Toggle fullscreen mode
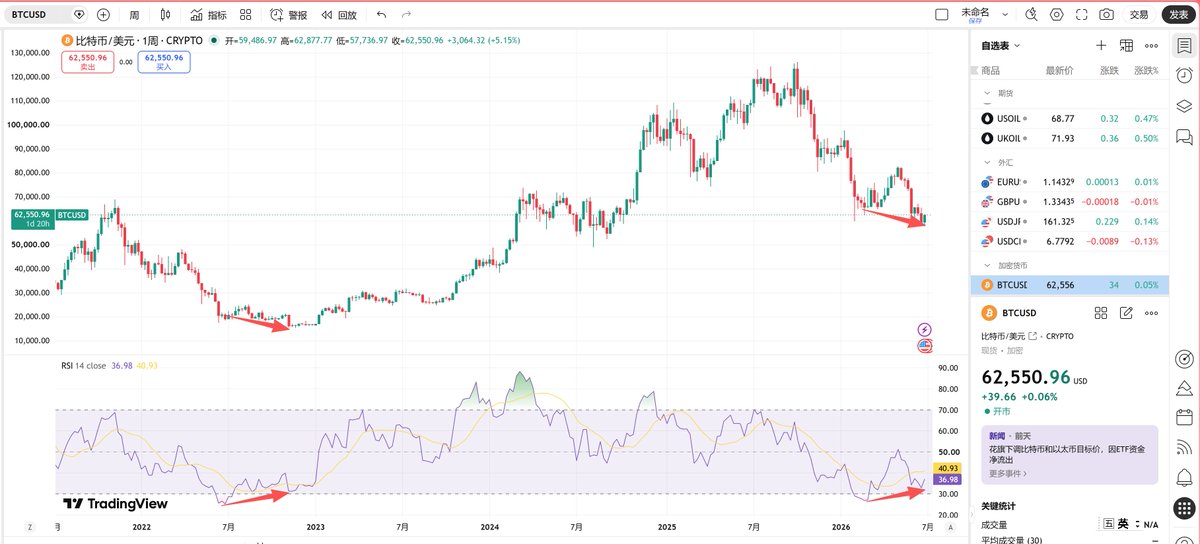The image size is (1200, 544). click(1081, 15)
